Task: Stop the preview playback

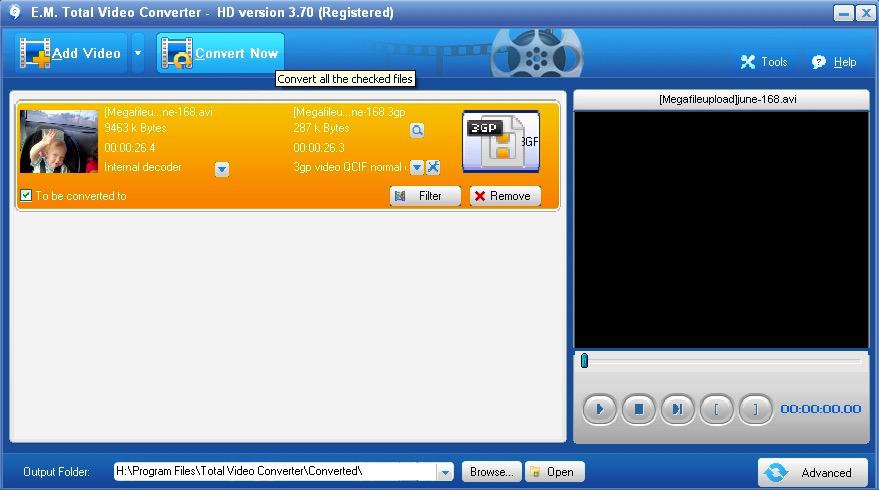Action: tap(639, 409)
